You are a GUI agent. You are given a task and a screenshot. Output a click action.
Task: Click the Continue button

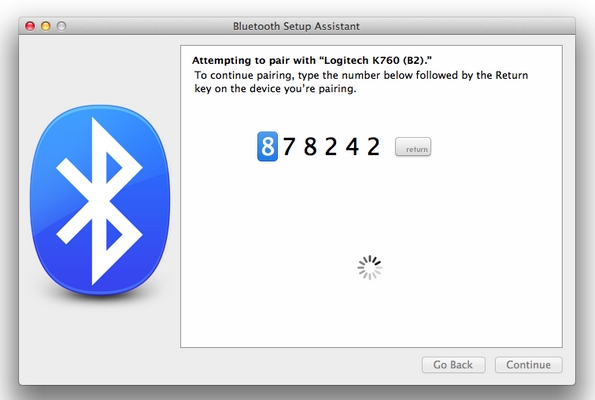tap(529, 365)
